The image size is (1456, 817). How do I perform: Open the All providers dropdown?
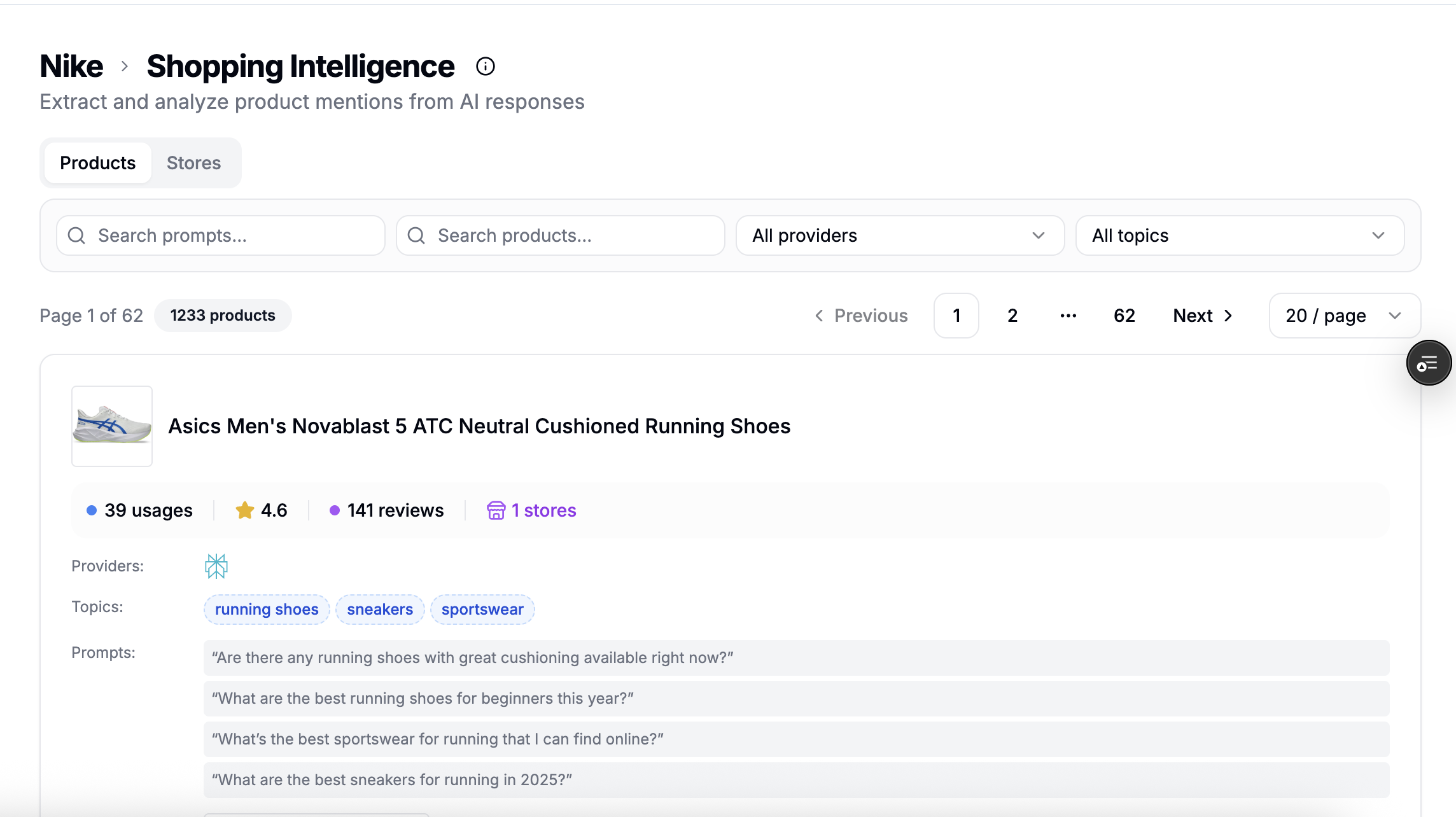click(x=900, y=235)
